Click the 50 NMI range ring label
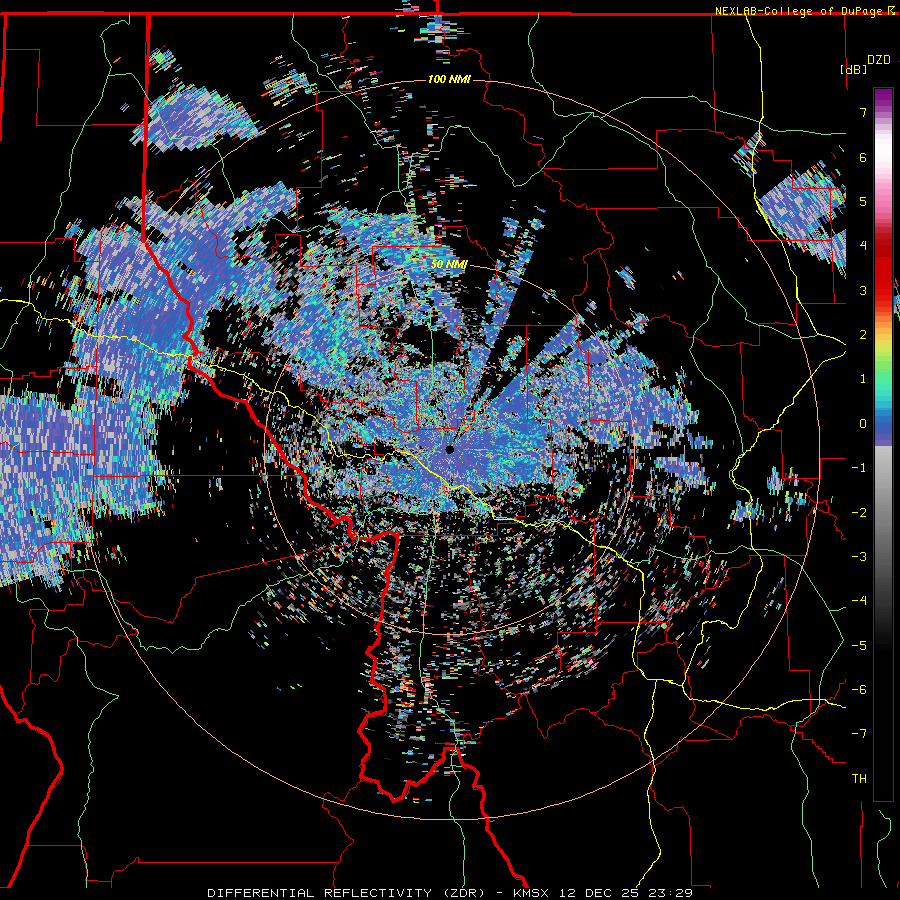 click(x=449, y=264)
